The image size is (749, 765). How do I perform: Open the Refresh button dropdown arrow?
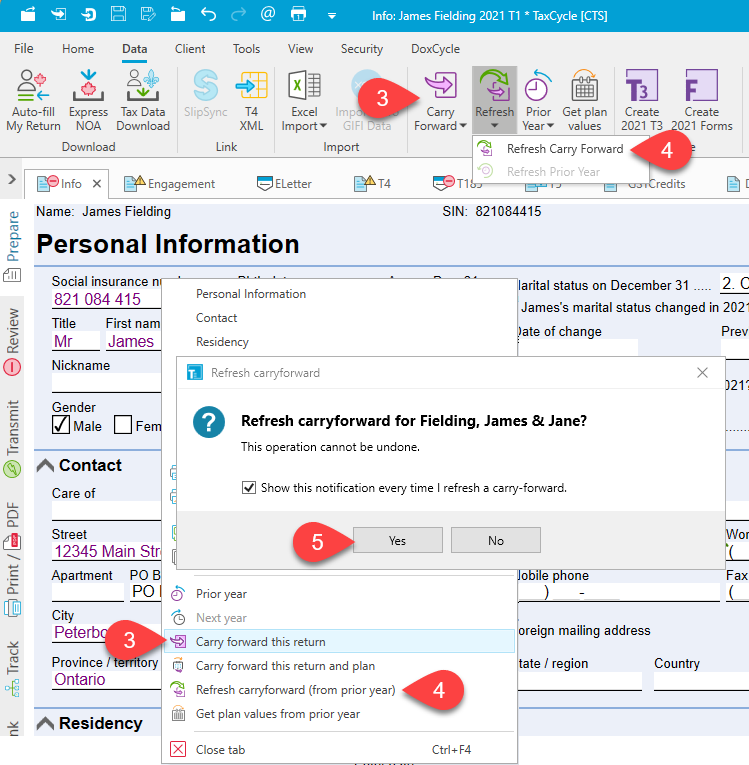tap(494, 126)
